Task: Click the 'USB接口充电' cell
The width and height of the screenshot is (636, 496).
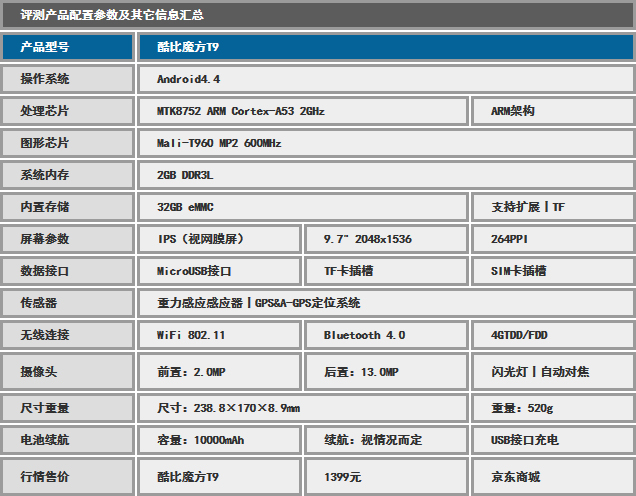Action: pyautogui.click(x=553, y=440)
